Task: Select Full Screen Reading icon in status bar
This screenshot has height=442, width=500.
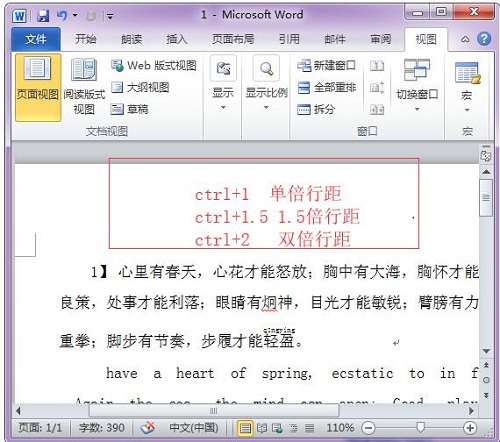Action: click(x=262, y=428)
